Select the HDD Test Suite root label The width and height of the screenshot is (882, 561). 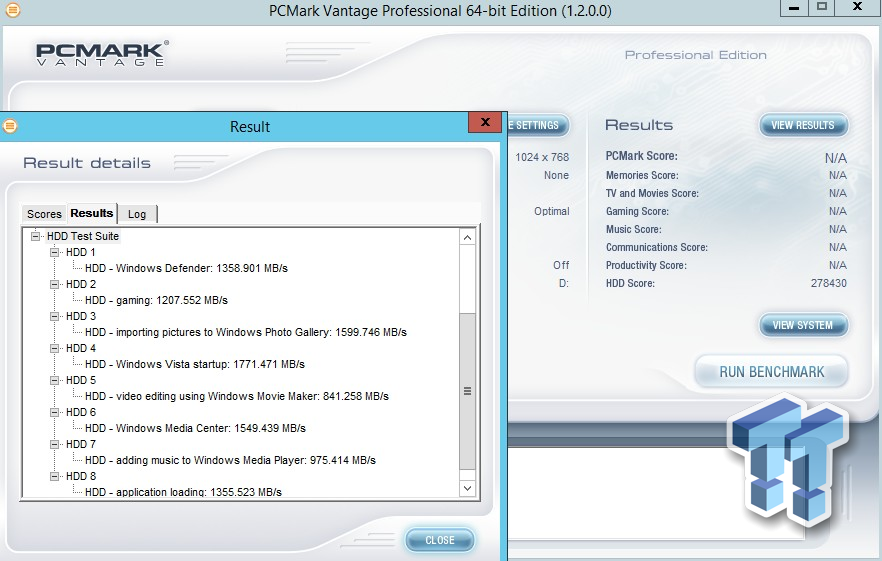83,236
